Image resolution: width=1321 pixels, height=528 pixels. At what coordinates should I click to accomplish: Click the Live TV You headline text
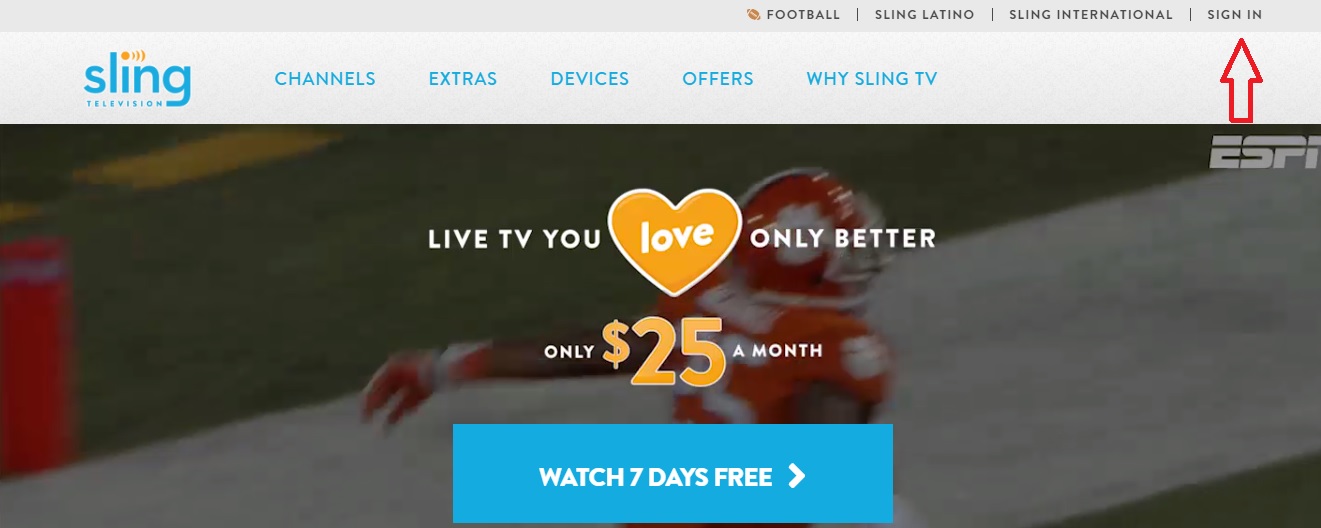click(514, 240)
